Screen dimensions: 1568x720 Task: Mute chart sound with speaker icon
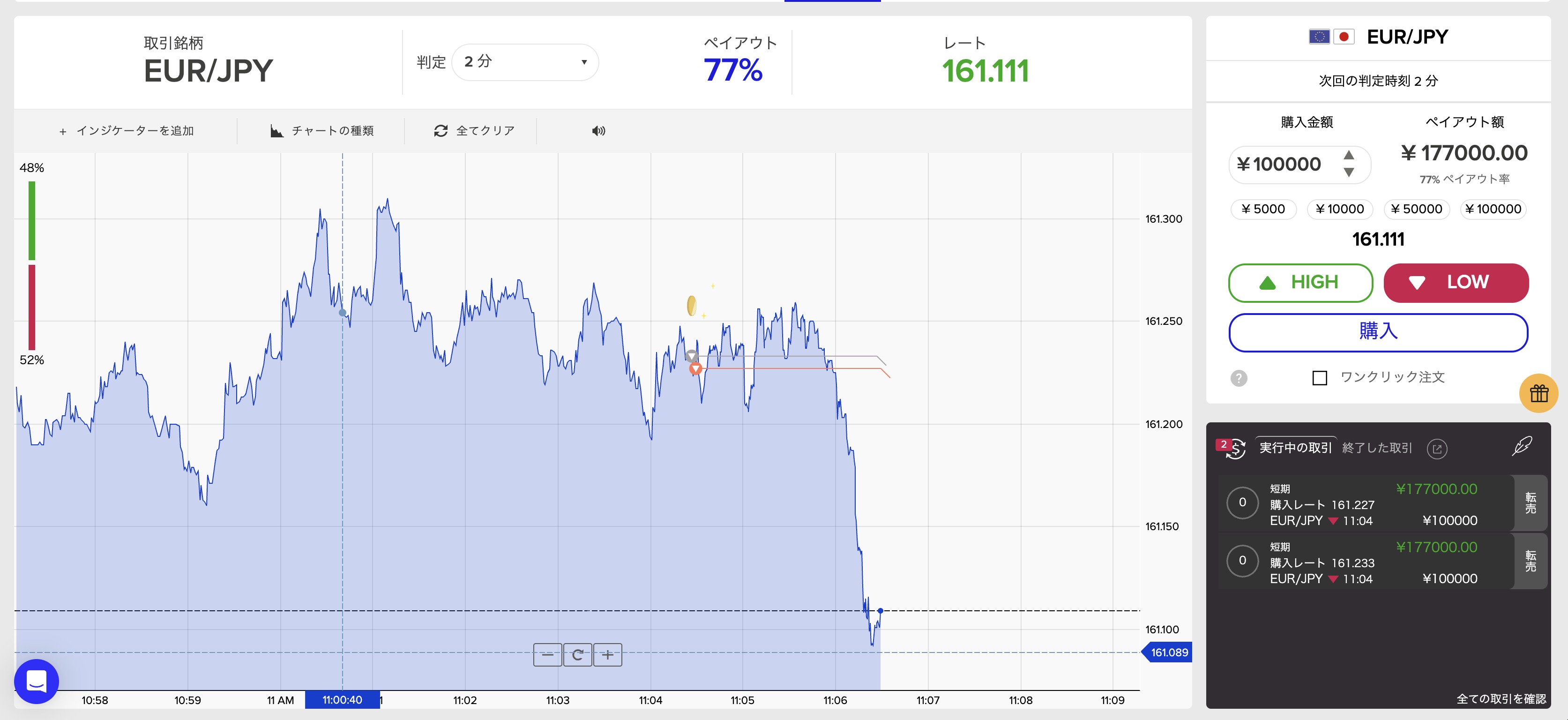pyautogui.click(x=598, y=131)
